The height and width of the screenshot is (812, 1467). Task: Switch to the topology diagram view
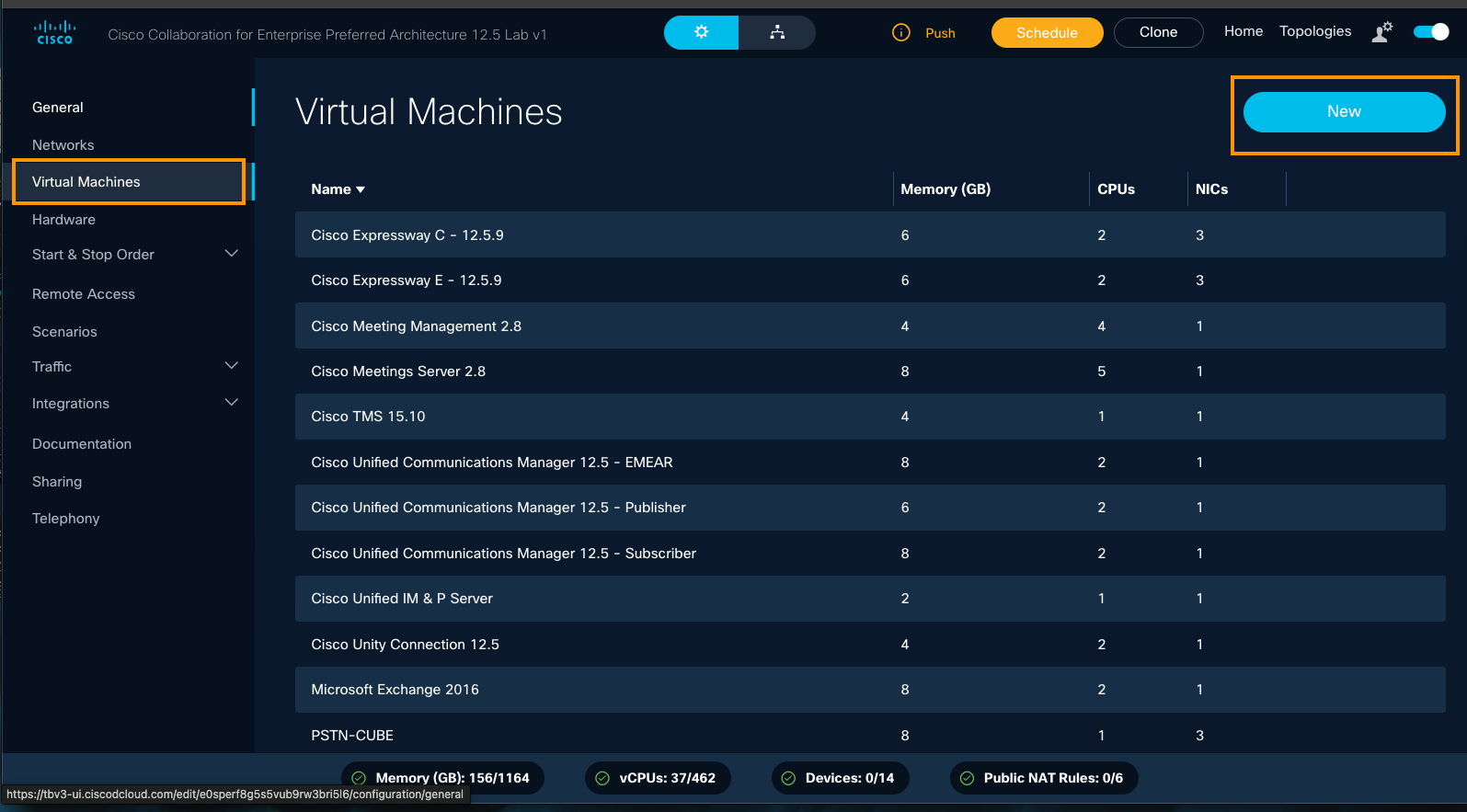pos(777,32)
